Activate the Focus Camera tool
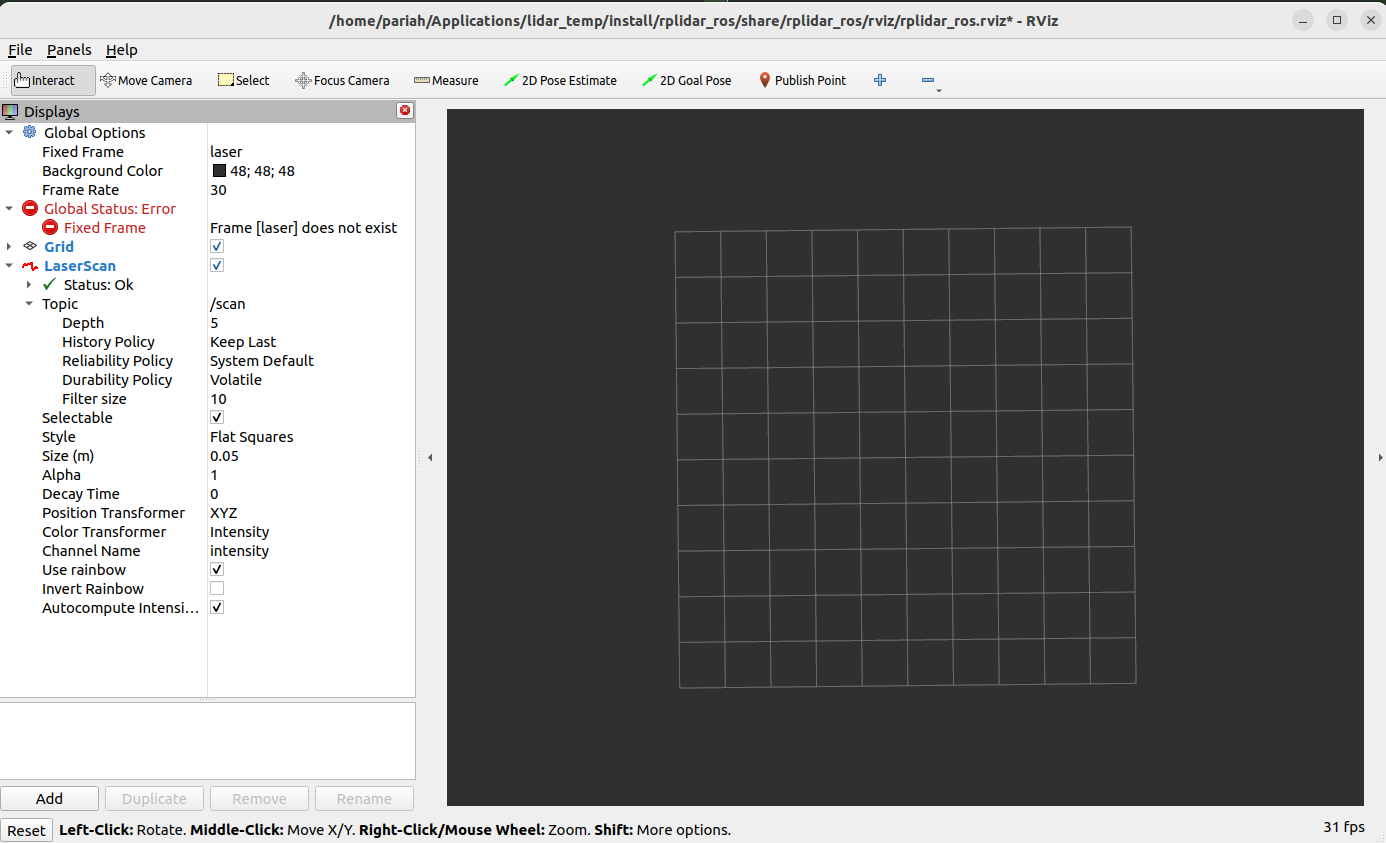 (x=342, y=80)
